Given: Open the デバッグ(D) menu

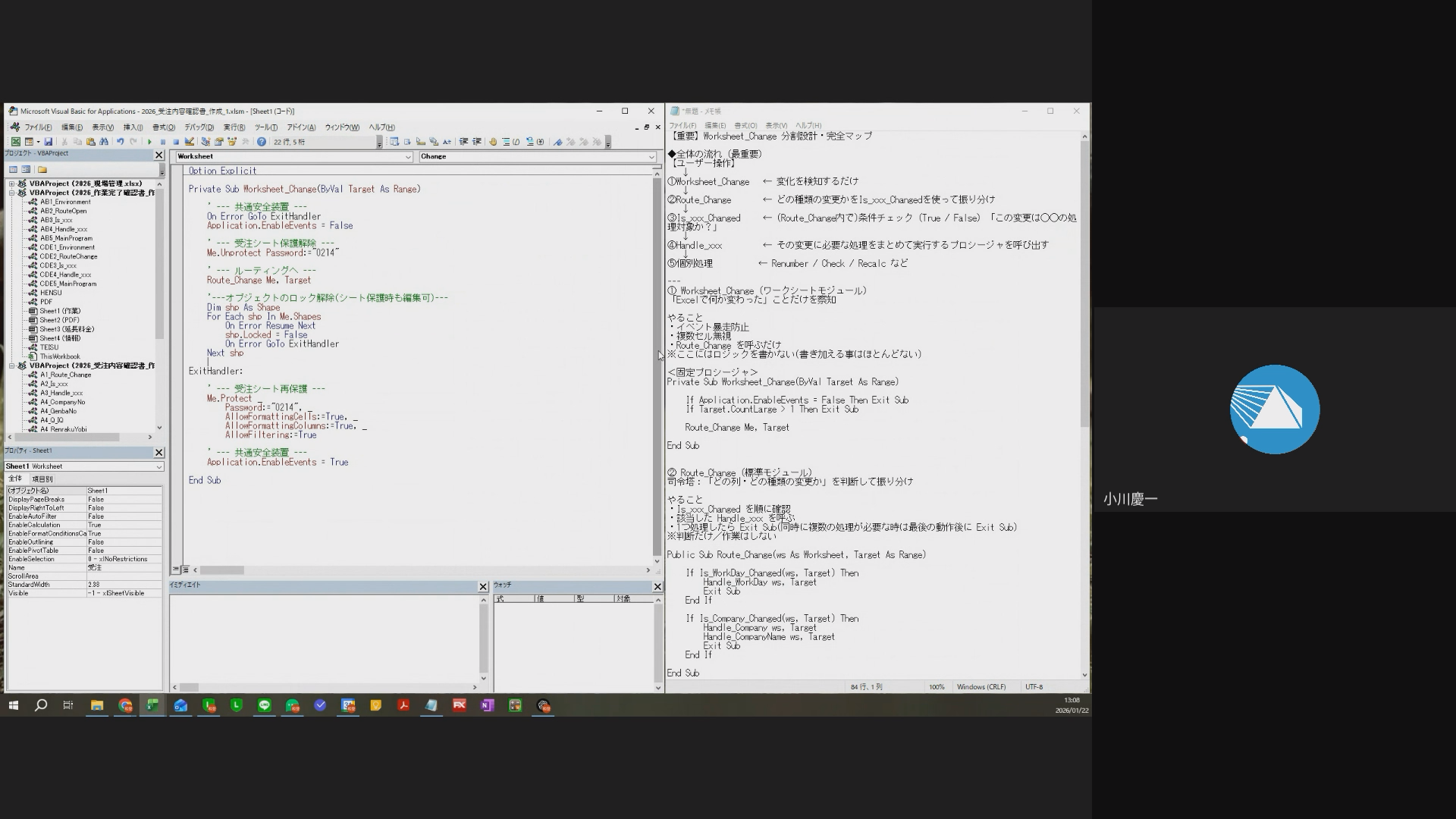Looking at the screenshot, I should point(199,127).
